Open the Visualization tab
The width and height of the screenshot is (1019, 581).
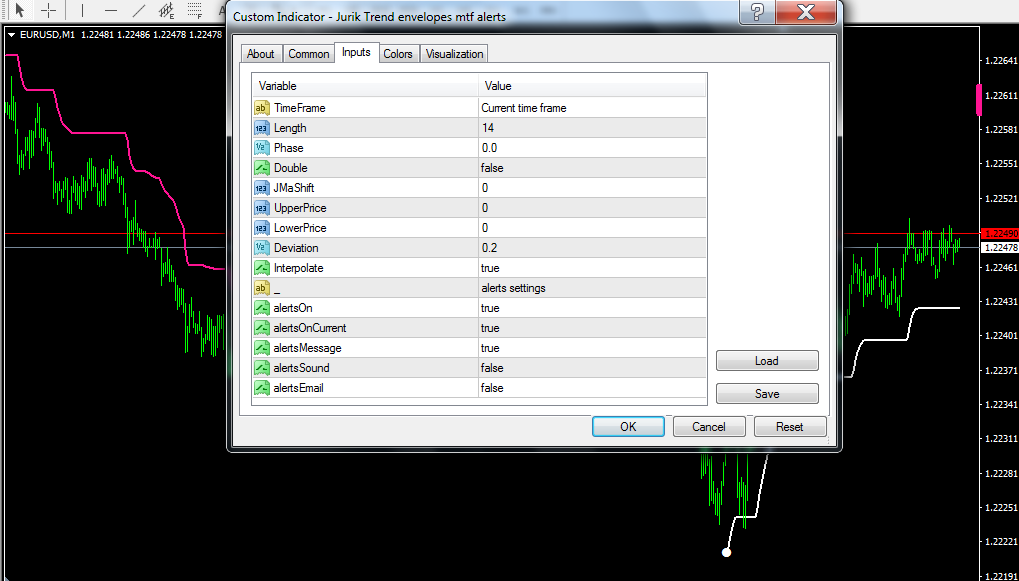454,54
